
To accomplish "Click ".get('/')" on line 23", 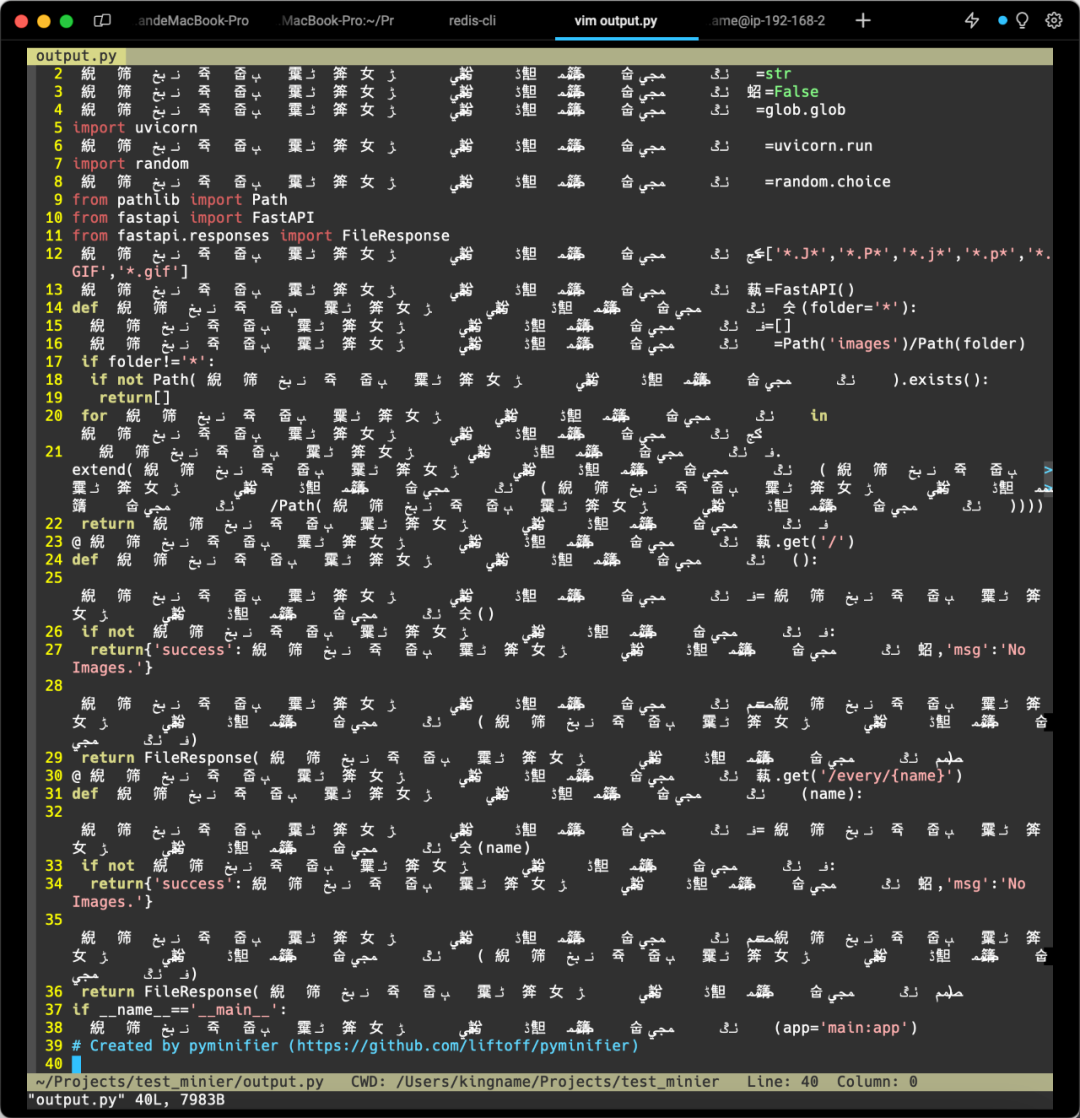I will pos(814,542).
